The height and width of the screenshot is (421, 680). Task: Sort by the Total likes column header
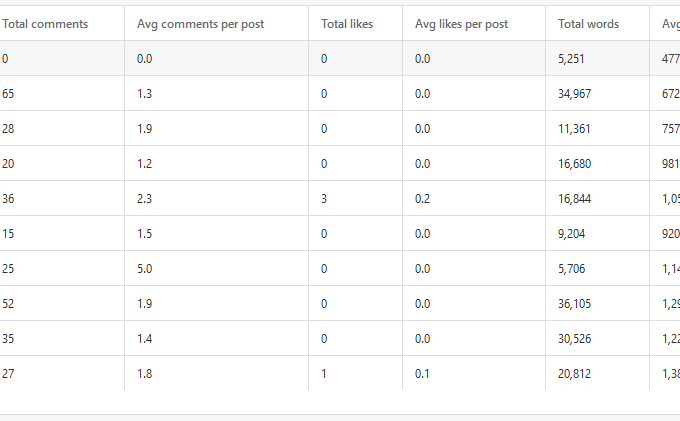point(347,24)
